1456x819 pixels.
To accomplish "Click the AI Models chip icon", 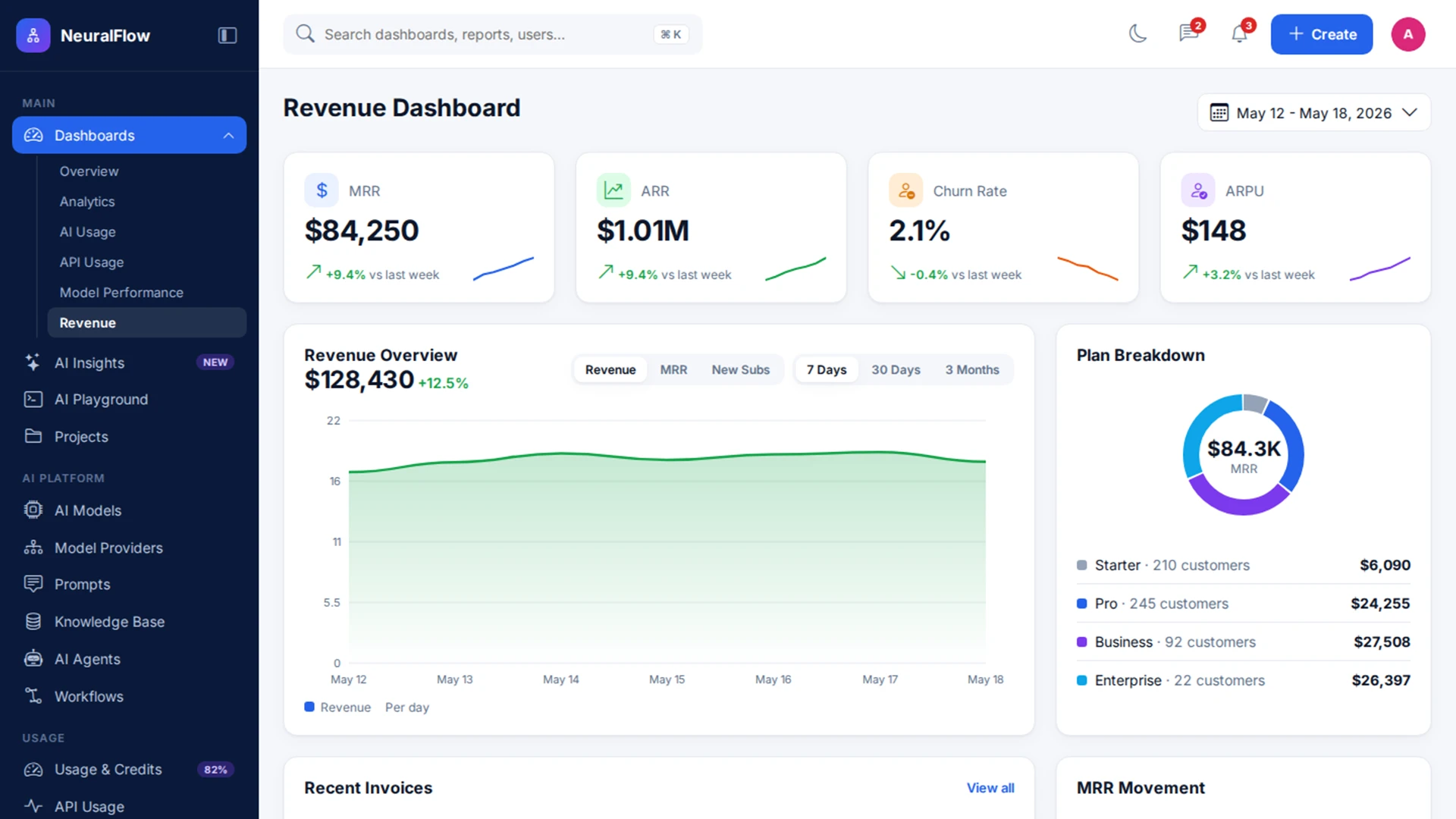I will click(33, 510).
